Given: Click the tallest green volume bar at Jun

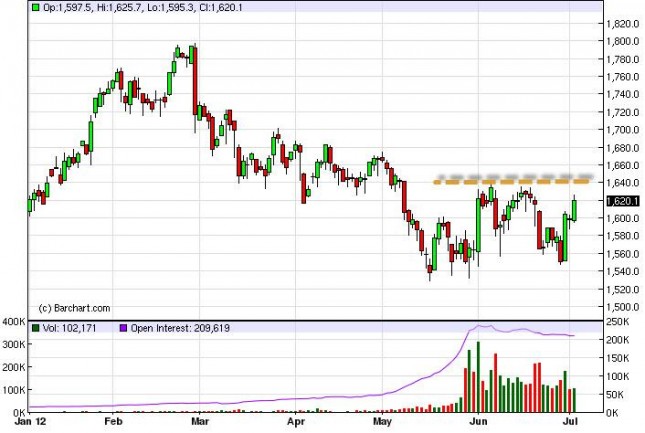Looking at the screenshot, I should (x=478, y=377).
